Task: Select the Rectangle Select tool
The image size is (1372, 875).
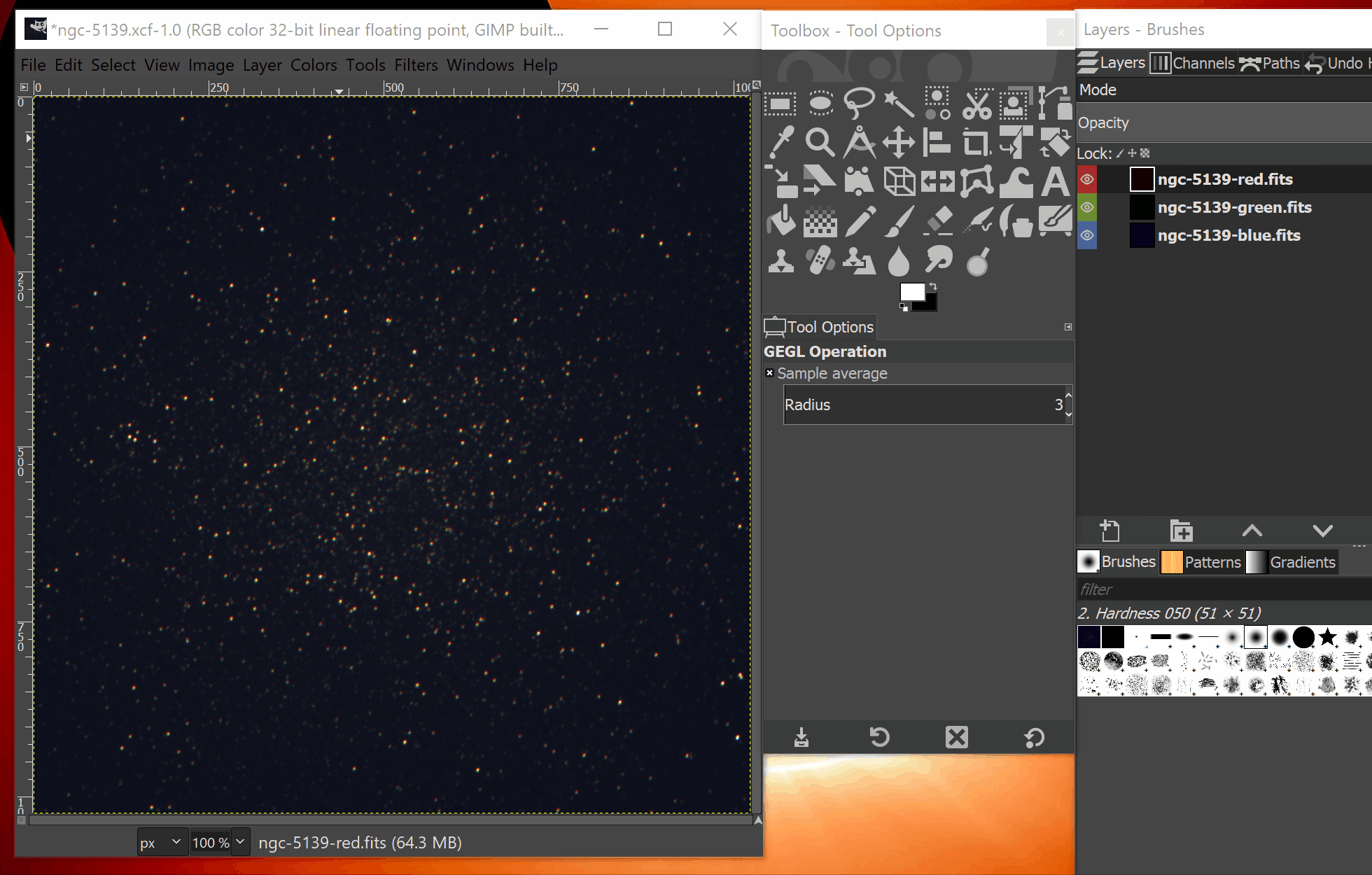Action: (780, 105)
